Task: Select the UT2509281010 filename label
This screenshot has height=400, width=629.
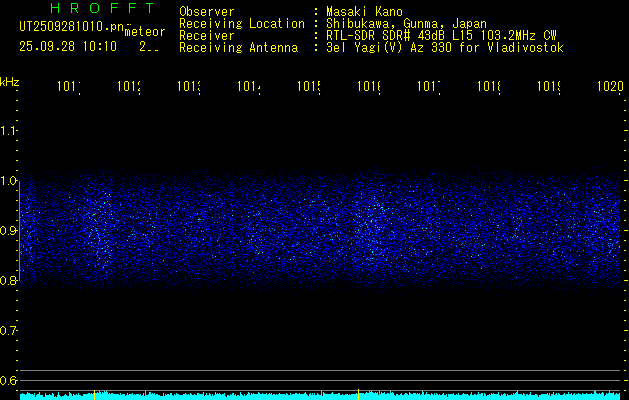Action: tap(70, 28)
